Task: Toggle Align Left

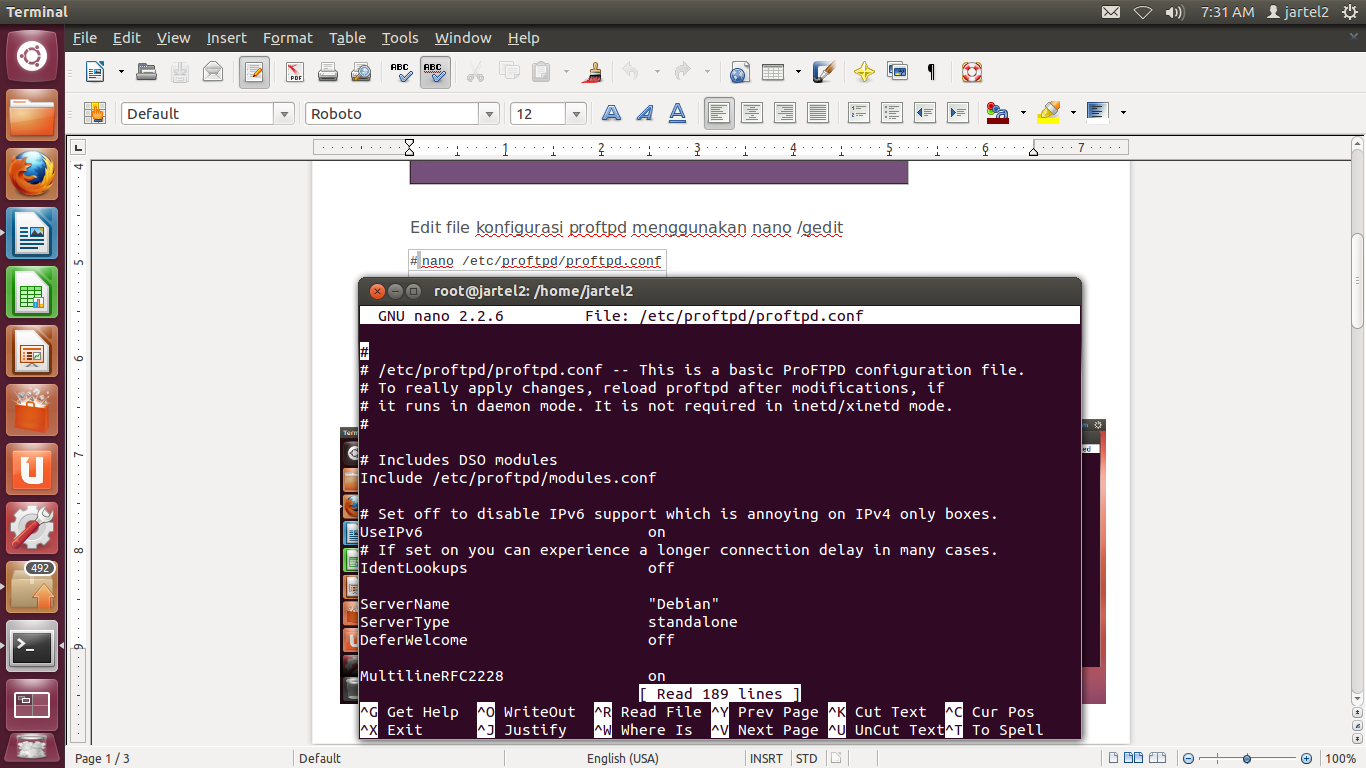Action: (718, 113)
